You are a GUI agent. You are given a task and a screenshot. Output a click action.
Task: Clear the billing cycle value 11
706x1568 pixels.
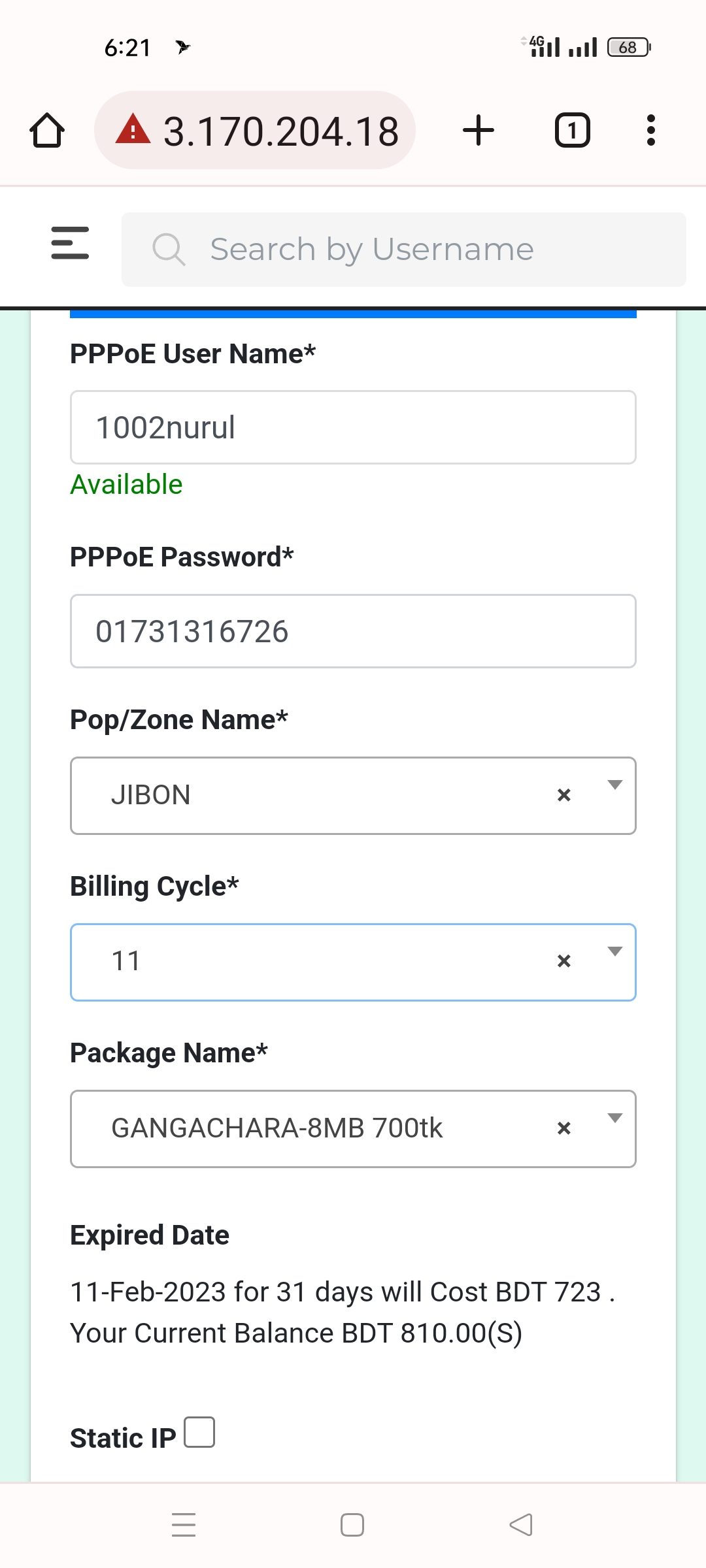(564, 961)
